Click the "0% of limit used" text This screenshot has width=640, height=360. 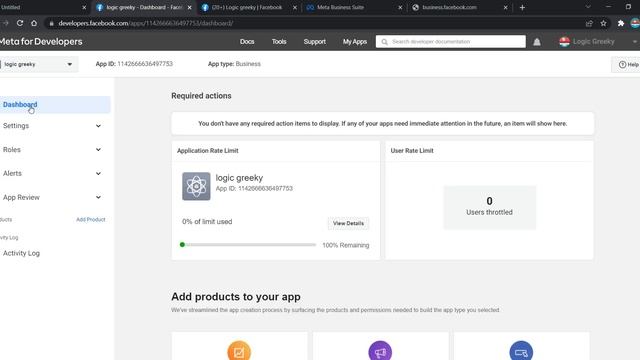click(207, 222)
